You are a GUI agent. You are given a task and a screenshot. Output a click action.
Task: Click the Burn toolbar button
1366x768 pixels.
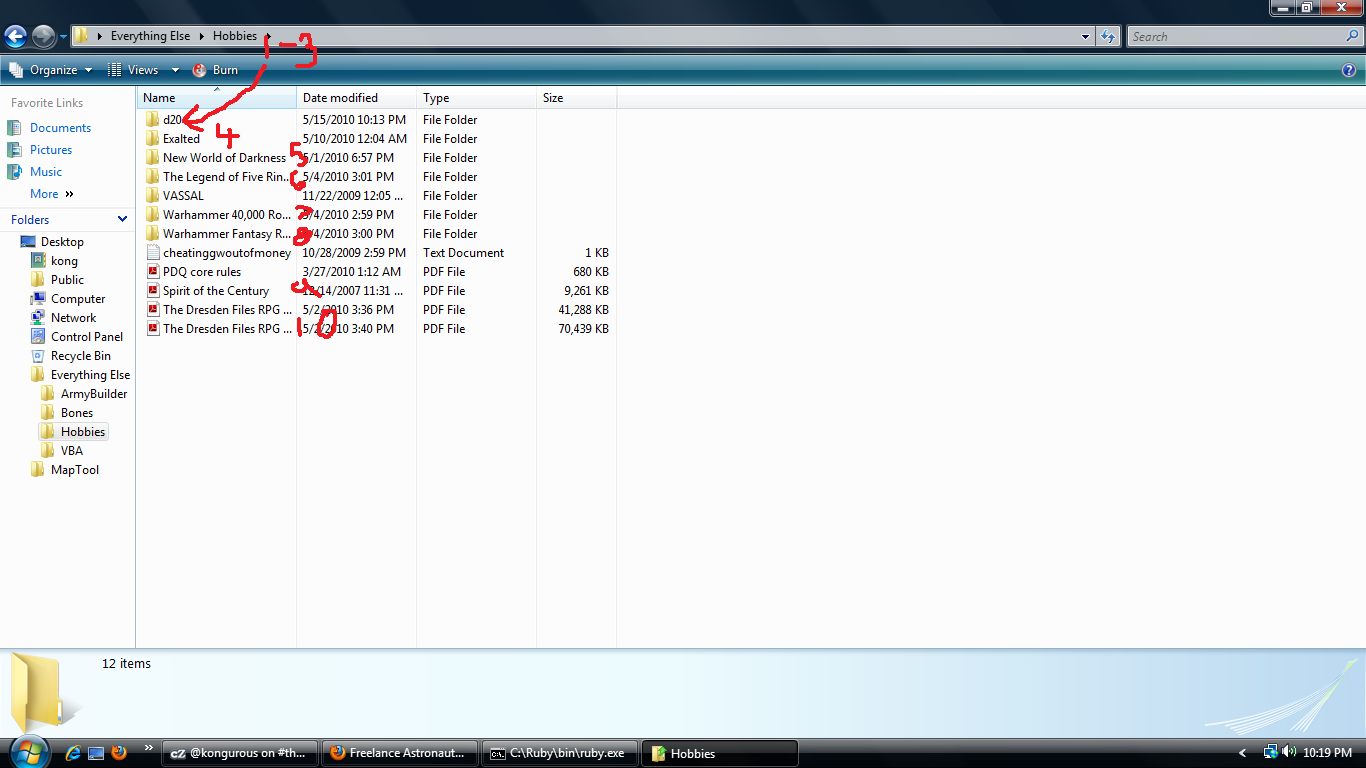215,70
